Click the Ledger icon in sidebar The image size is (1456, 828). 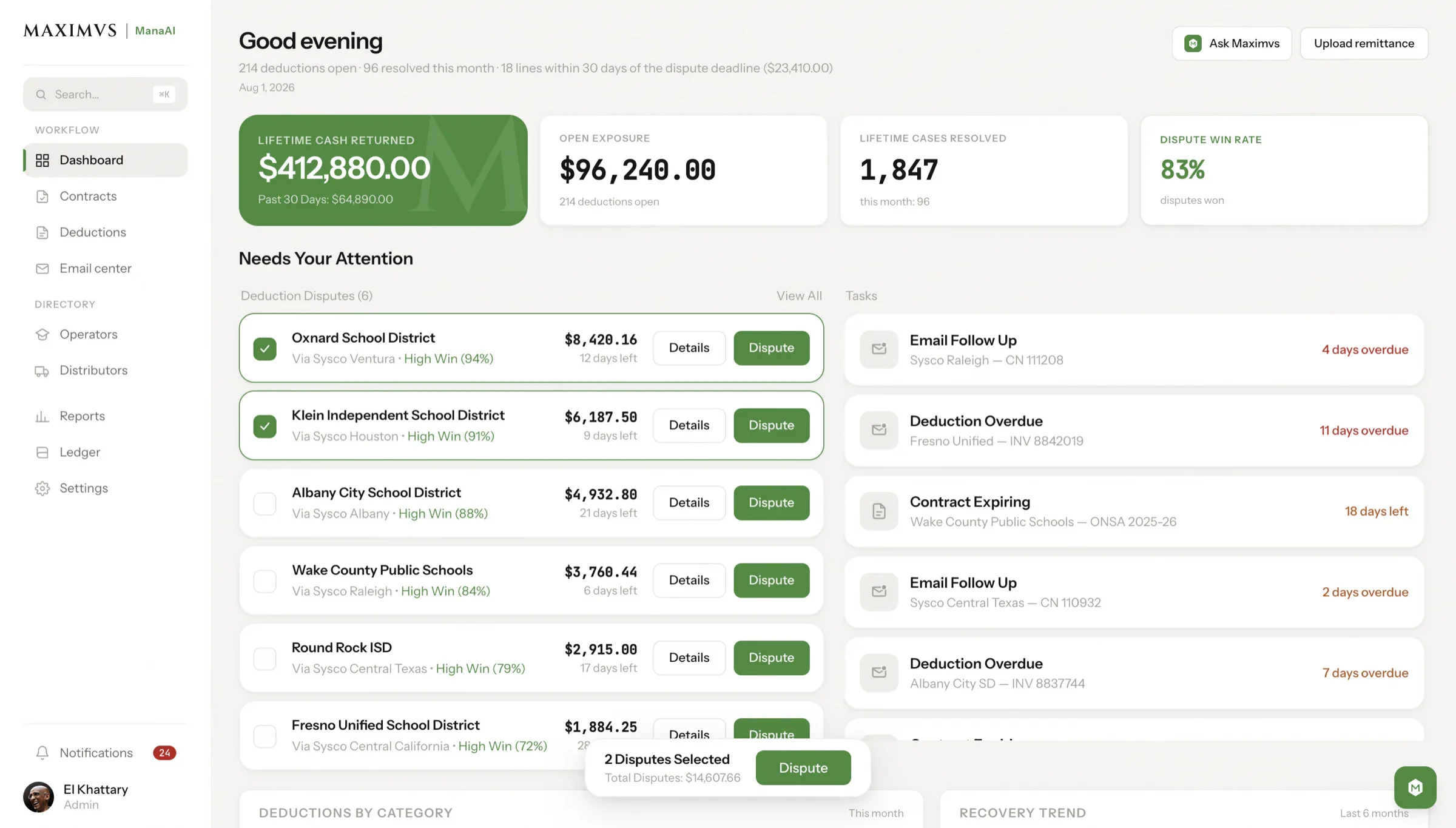(x=42, y=452)
